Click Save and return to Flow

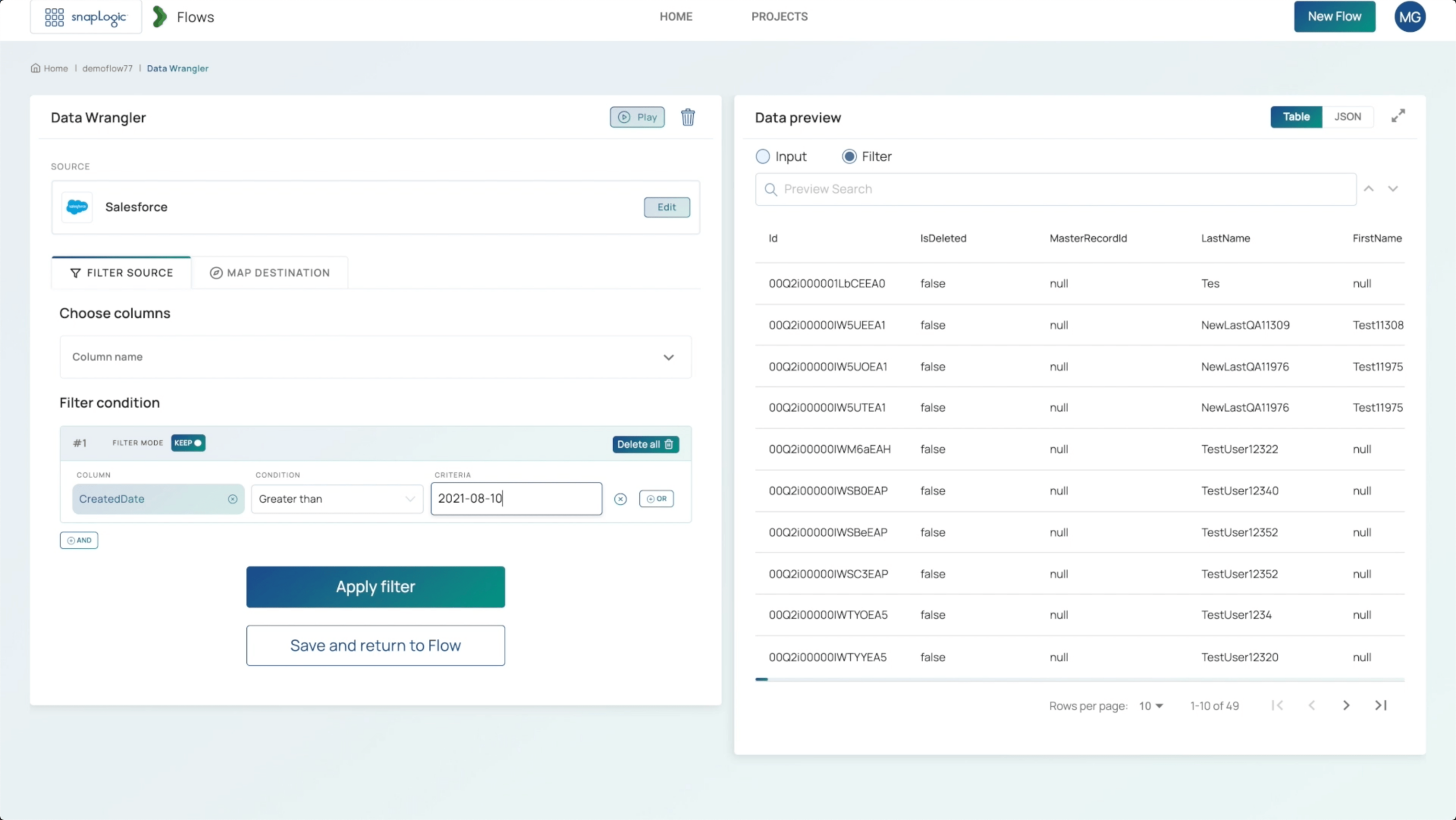375,645
